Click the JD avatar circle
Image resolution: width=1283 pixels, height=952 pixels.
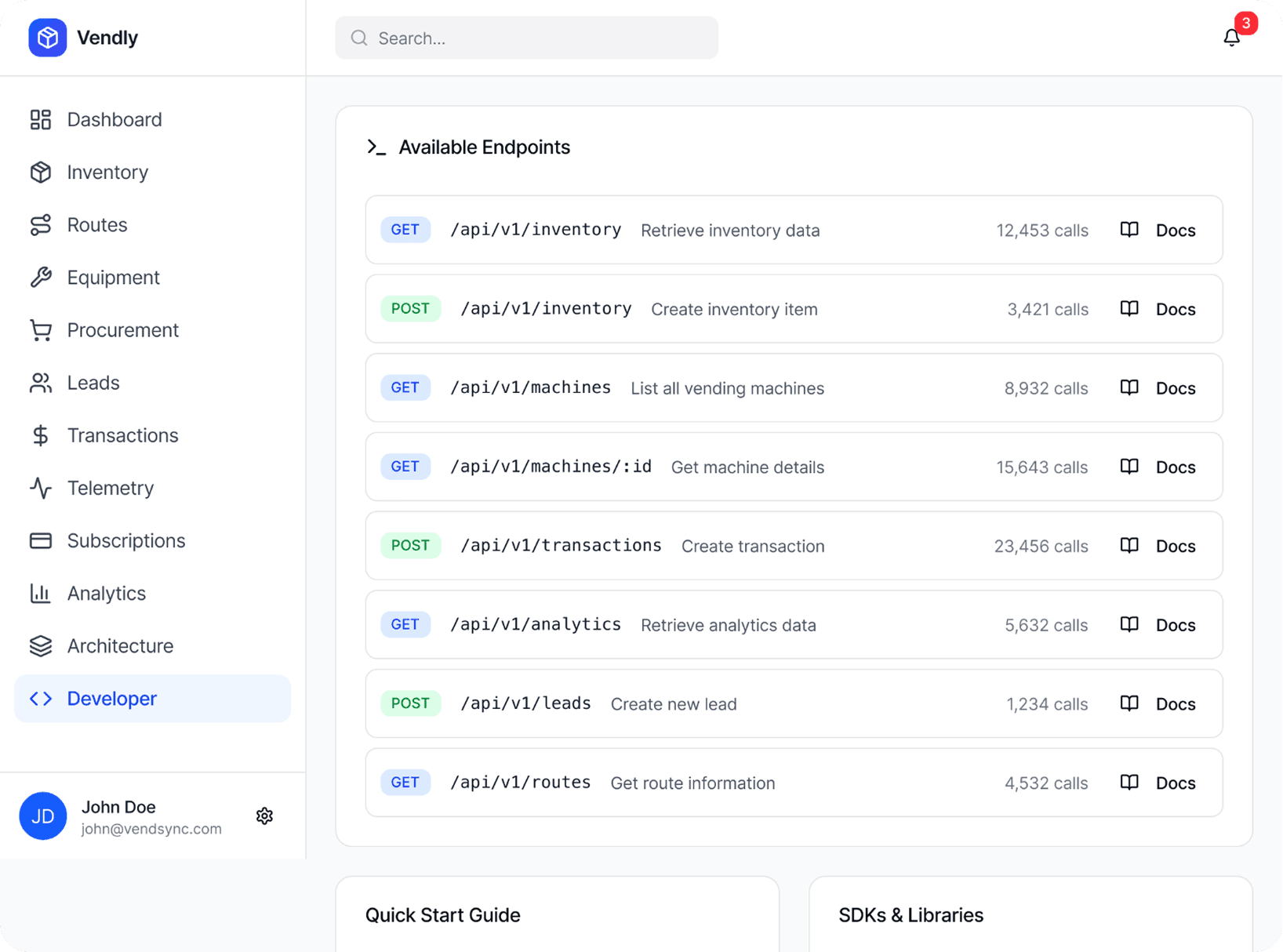[43, 816]
